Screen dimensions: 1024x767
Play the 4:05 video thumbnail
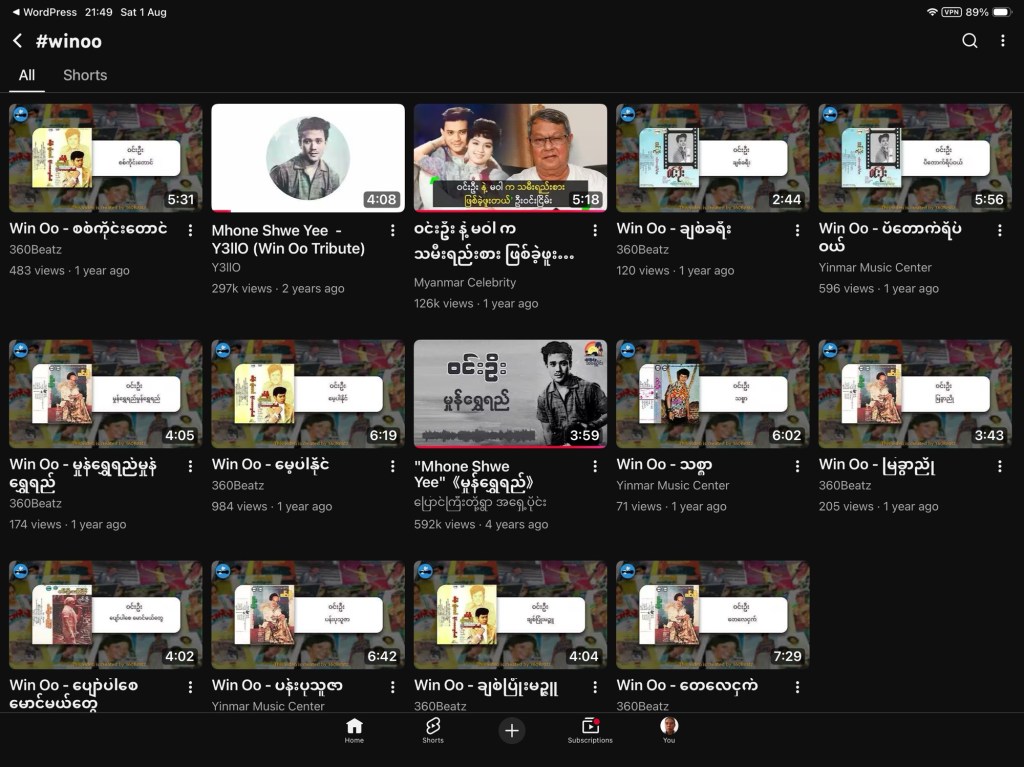click(x=106, y=394)
